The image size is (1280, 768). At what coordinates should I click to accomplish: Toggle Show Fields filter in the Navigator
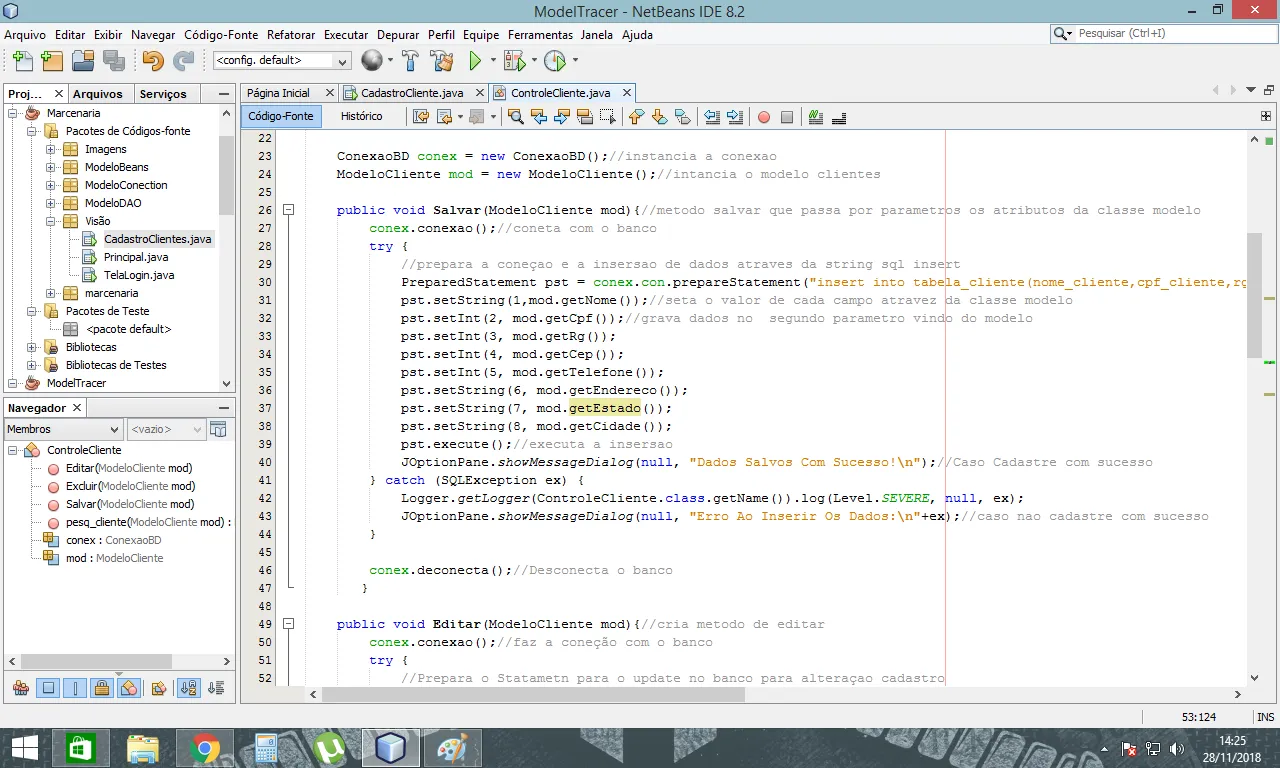click(48, 688)
